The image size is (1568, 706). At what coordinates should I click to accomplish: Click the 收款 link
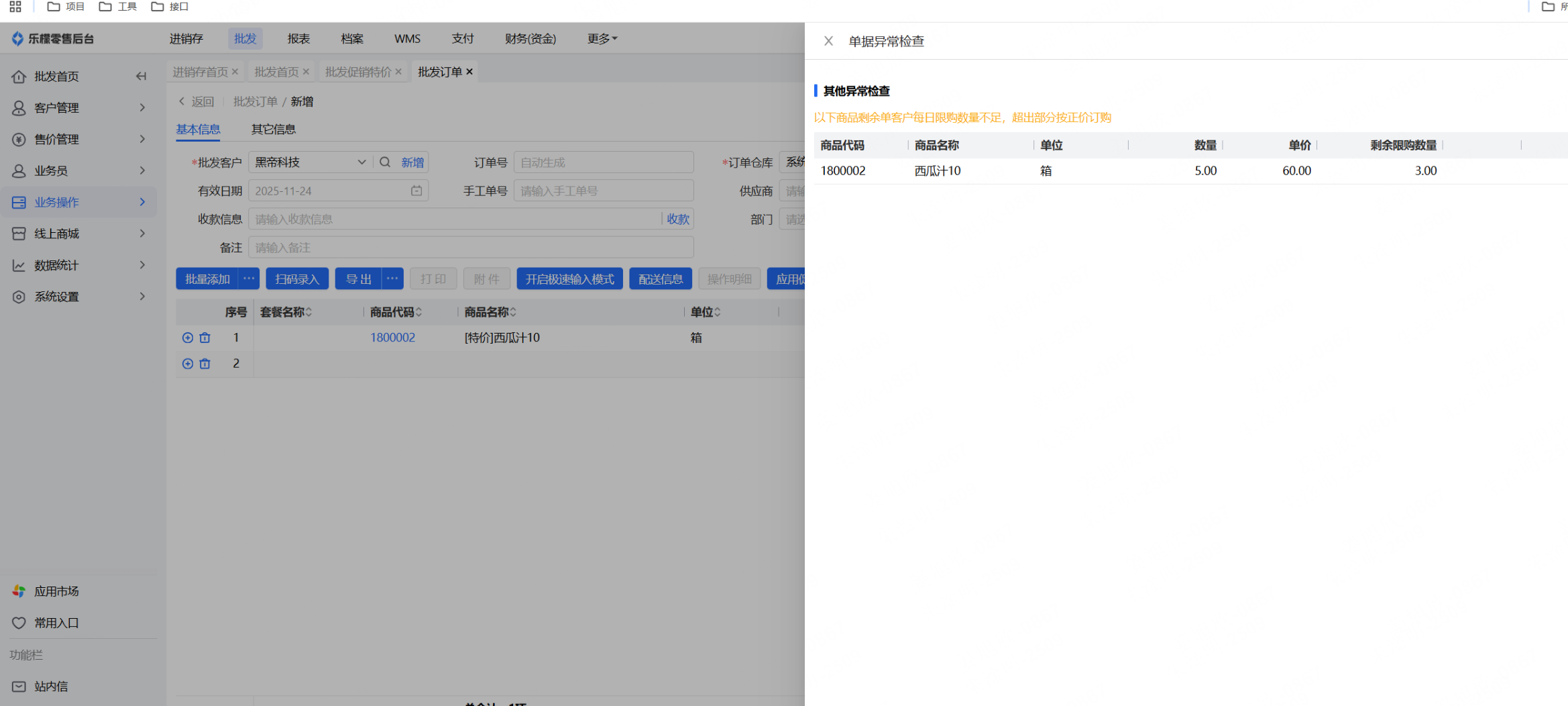point(678,219)
